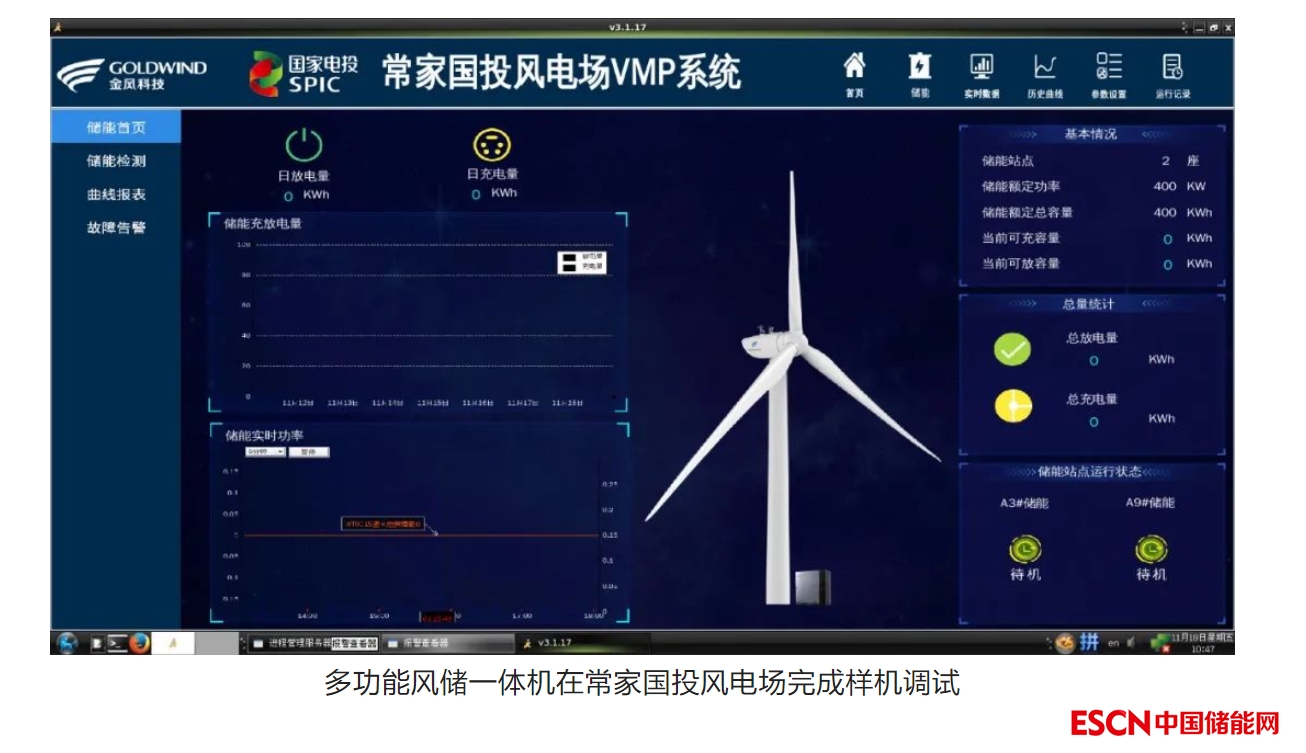Click the green 日放电量 power icon
This screenshot has width=1306, height=753.
[x=304, y=146]
